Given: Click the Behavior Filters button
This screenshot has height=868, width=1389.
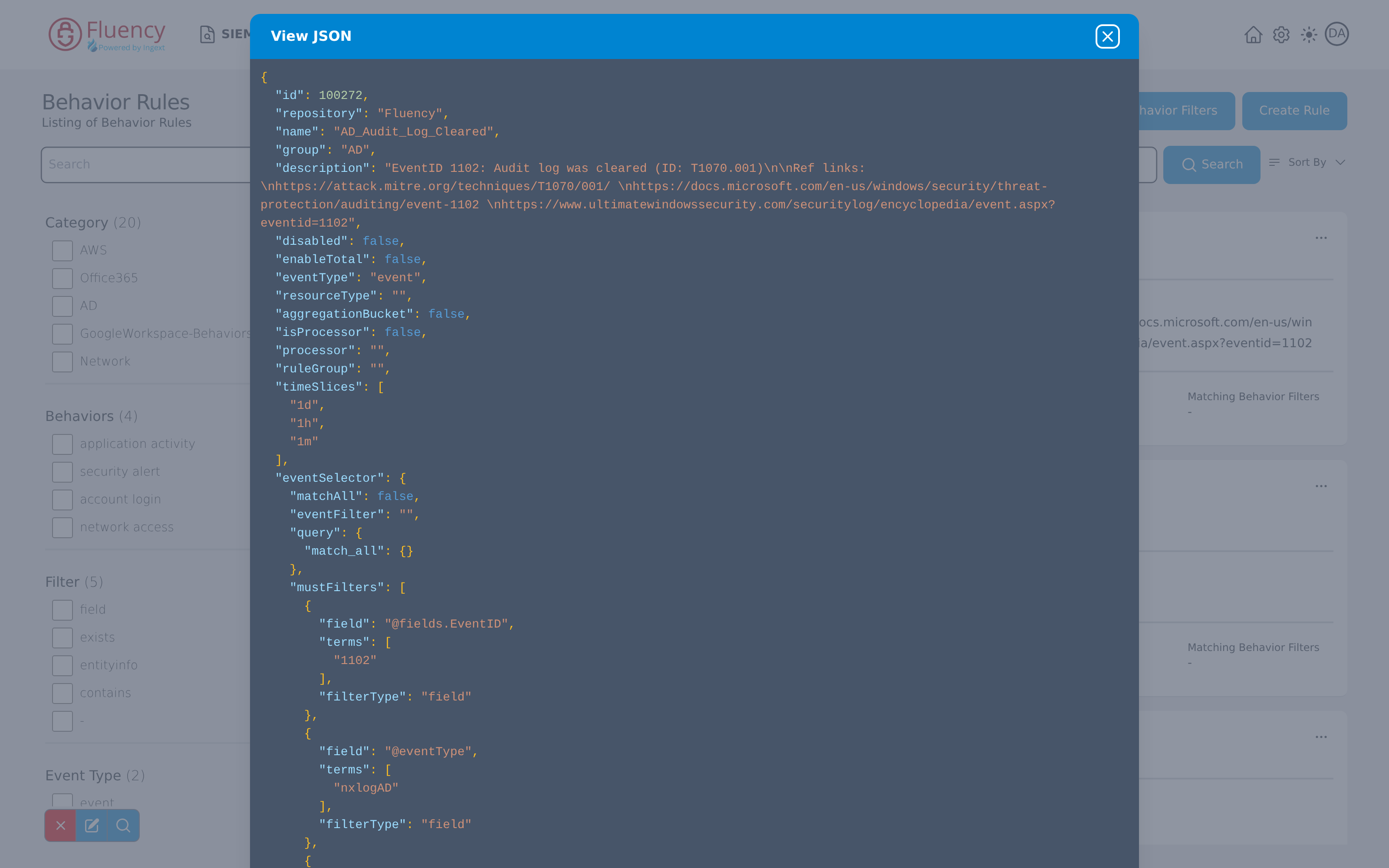Looking at the screenshot, I should pos(1186,111).
